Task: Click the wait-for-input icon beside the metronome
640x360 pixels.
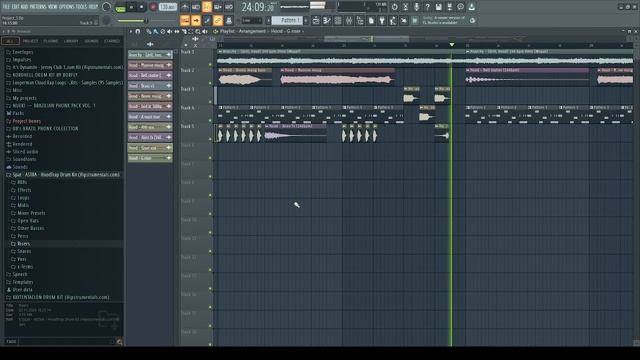Action: tap(196, 7)
